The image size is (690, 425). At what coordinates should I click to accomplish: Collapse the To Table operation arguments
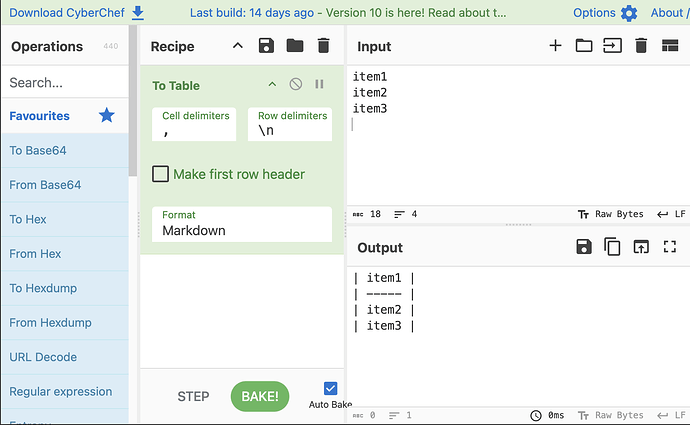[272, 84]
